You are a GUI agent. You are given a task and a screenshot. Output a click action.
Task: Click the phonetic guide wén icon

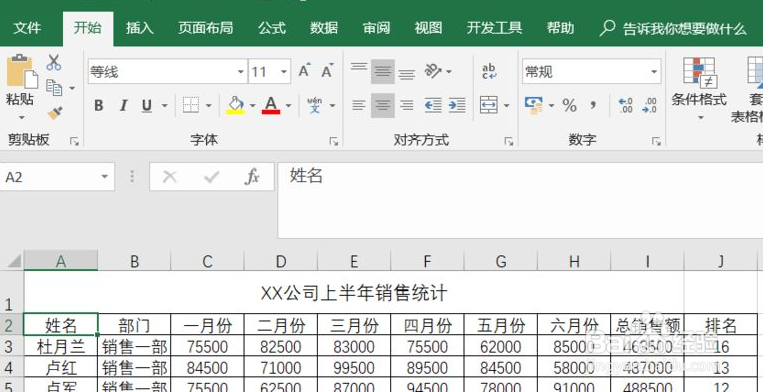(315, 105)
